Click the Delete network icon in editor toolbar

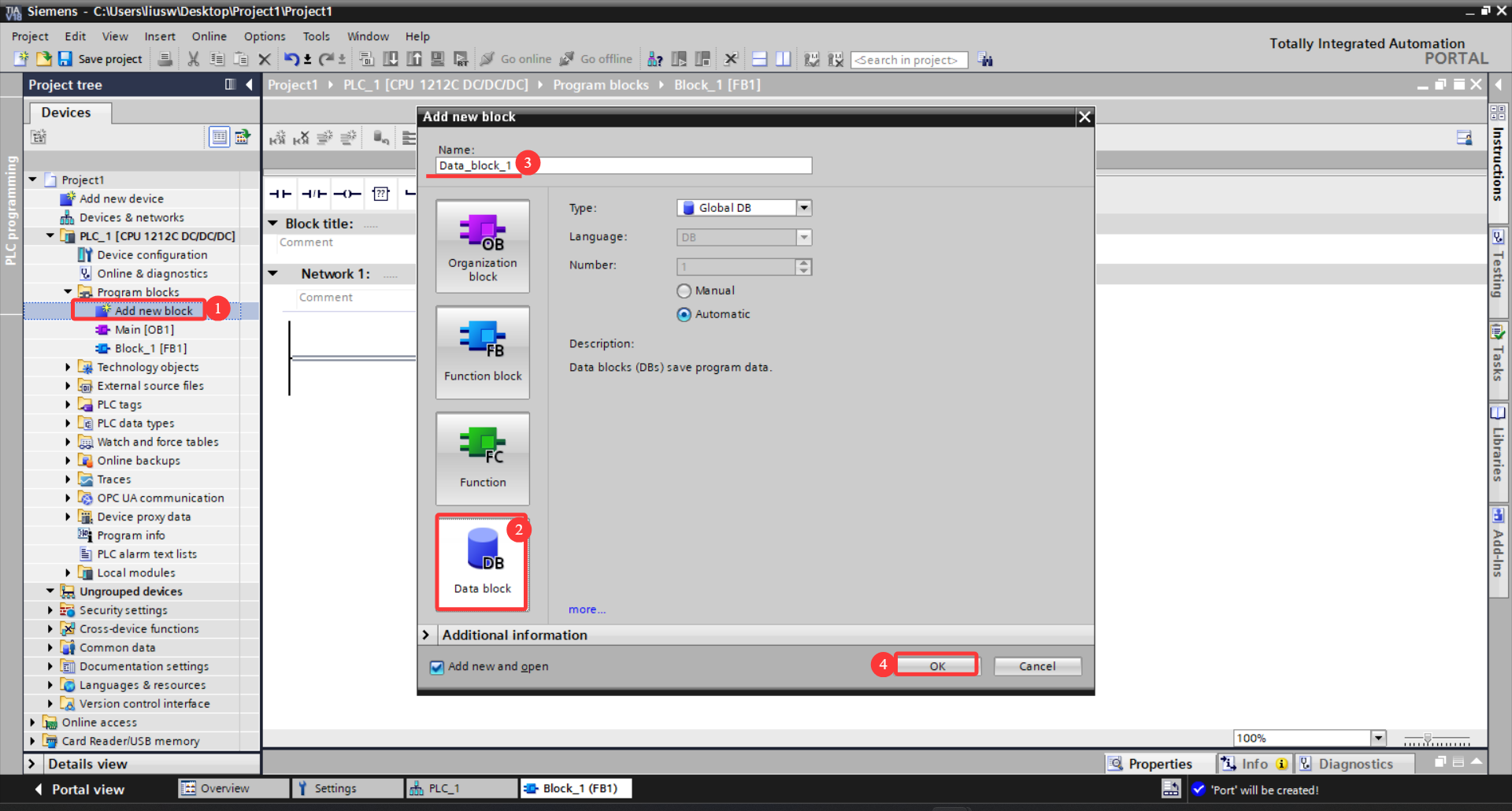(x=301, y=138)
